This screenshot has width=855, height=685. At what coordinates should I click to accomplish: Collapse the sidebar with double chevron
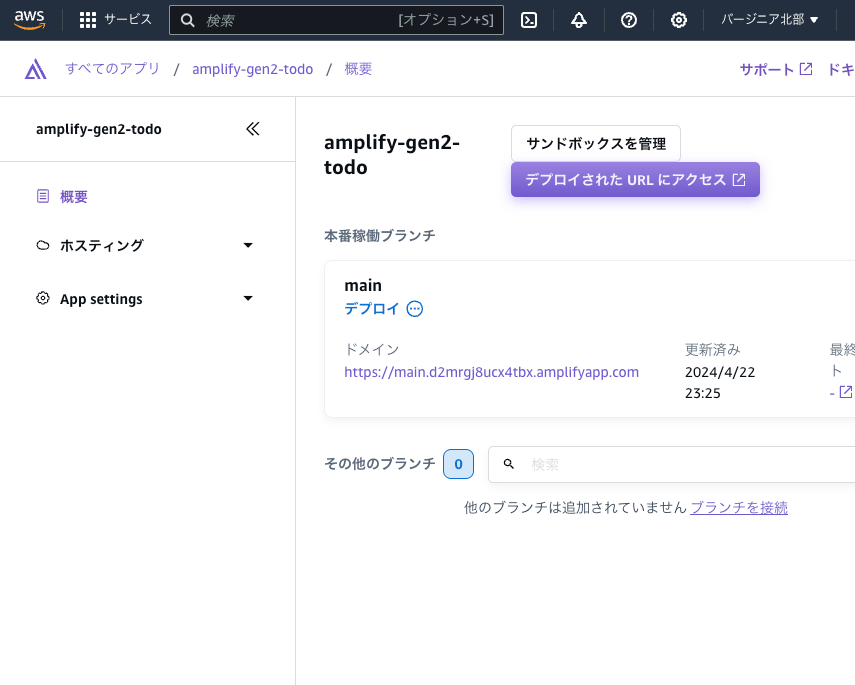point(252,129)
